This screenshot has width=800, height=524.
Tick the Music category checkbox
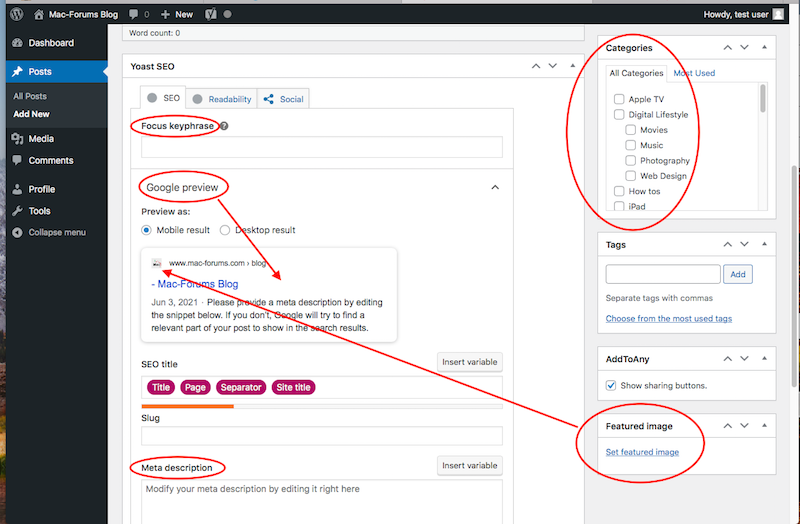pos(631,145)
